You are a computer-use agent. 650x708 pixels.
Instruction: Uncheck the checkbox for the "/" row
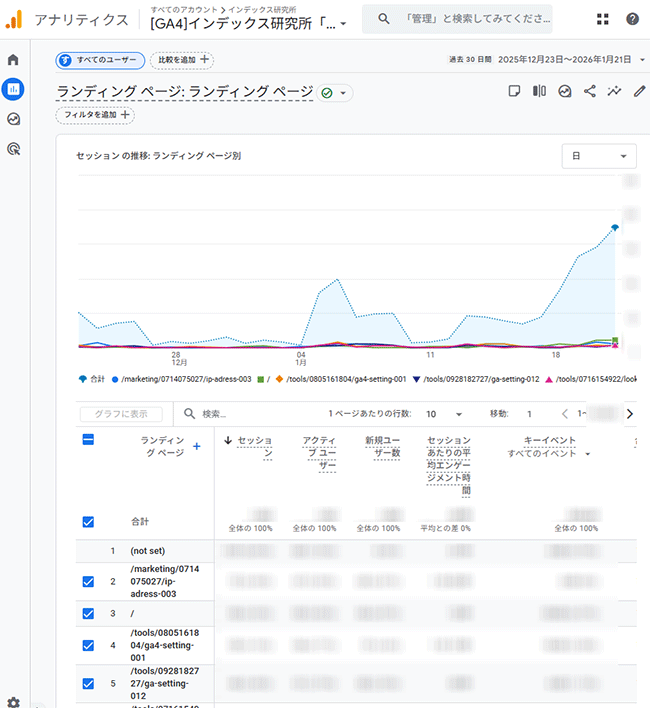[x=88, y=613]
